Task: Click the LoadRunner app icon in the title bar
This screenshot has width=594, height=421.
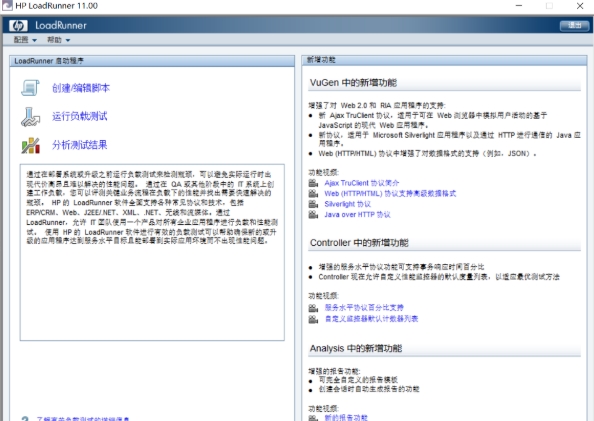Action: pos(7,5)
